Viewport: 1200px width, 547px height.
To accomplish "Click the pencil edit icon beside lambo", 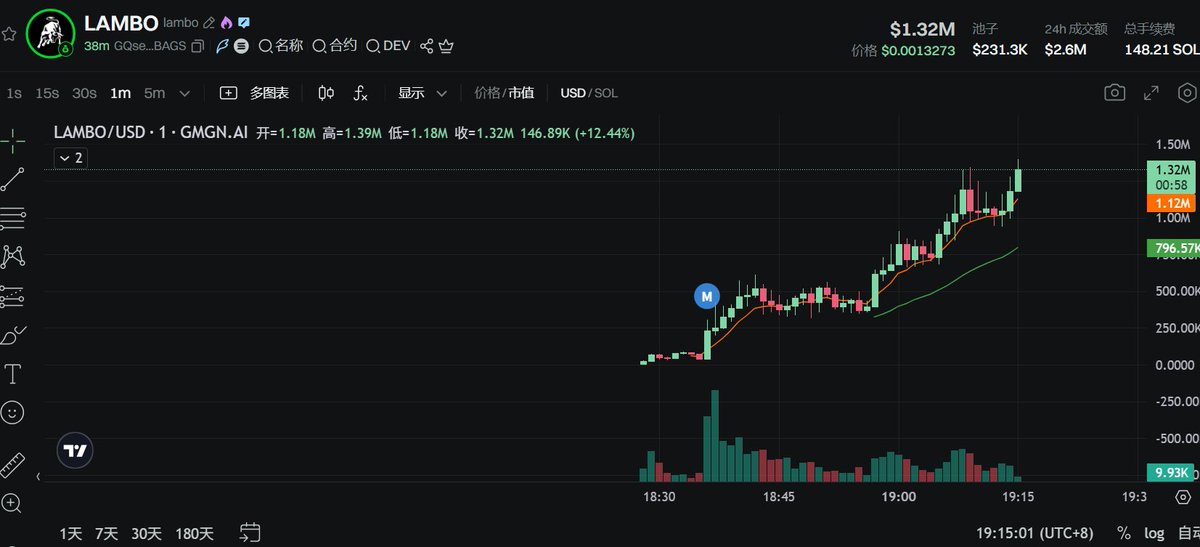I will pos(208,22).
